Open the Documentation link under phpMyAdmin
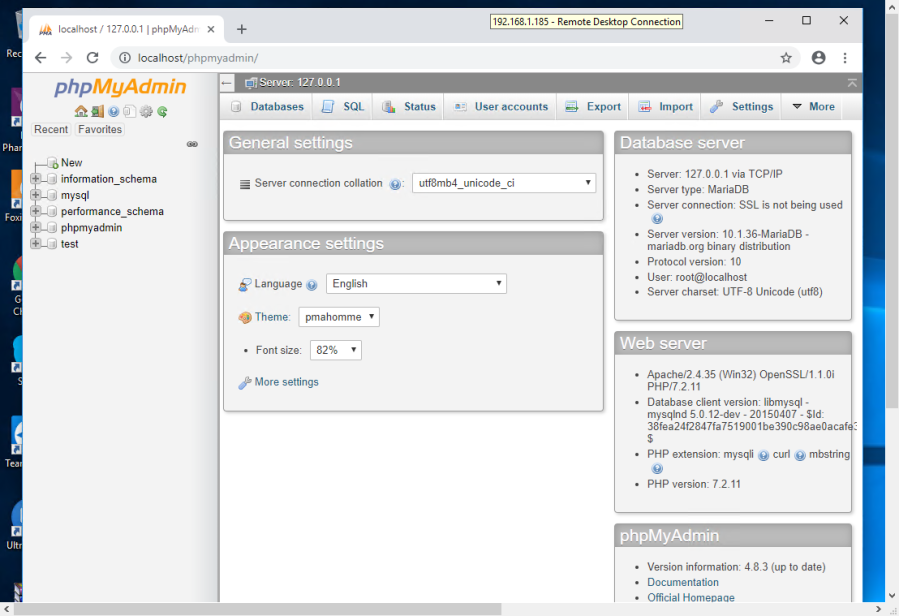The width and height of the screenshot is (899, 616). point(683,582)
